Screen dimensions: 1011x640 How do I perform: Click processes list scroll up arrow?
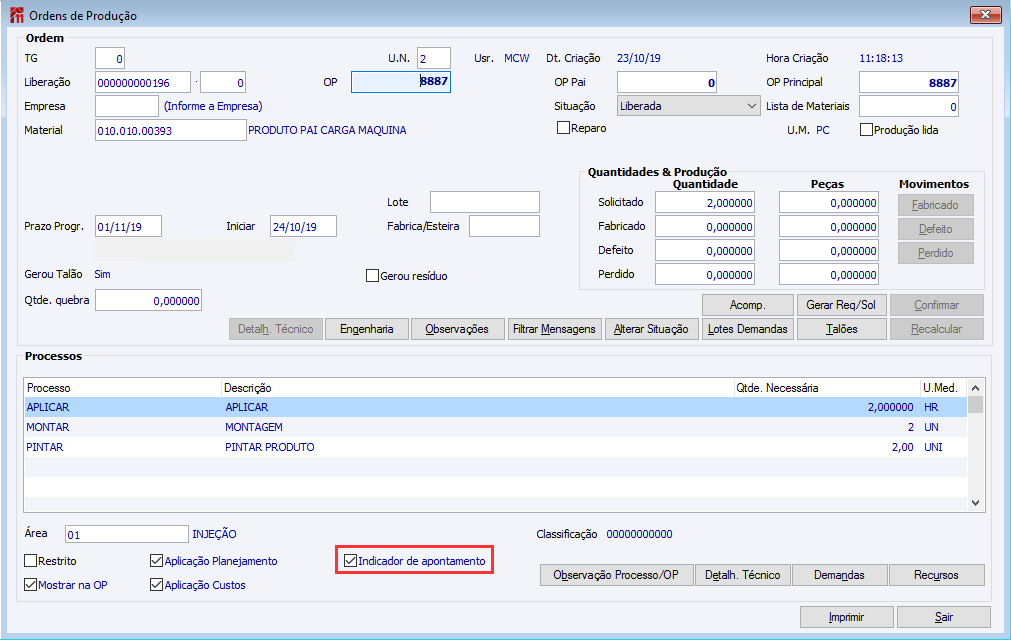point(976,388)
